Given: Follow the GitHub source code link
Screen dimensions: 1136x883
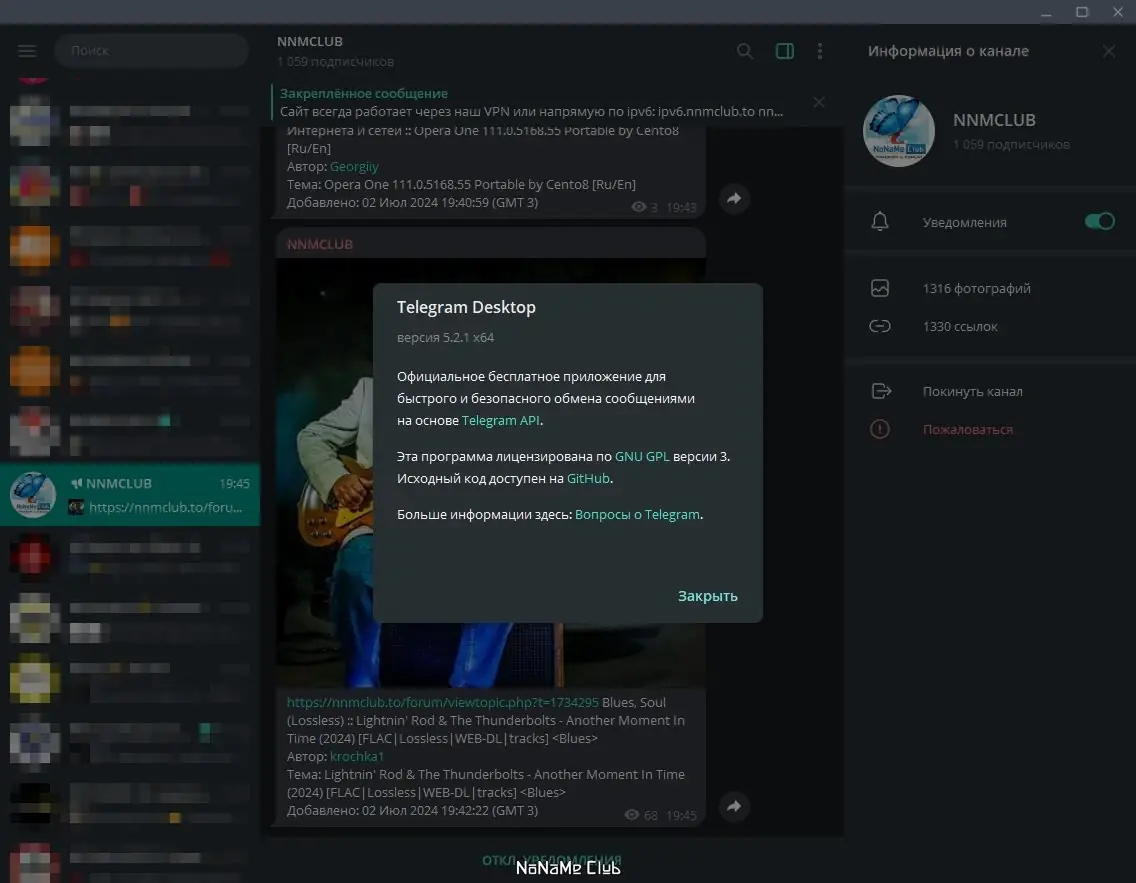Looking at the screenshot, I should click(x=588, y=478).
